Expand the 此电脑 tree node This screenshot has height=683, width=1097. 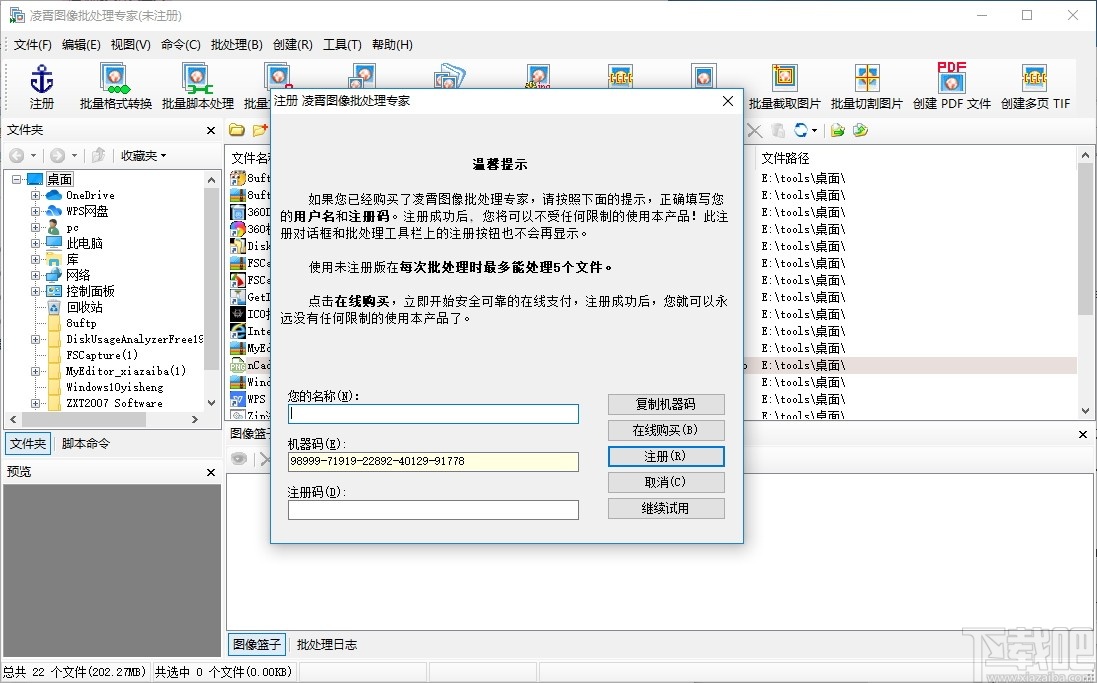35,243
